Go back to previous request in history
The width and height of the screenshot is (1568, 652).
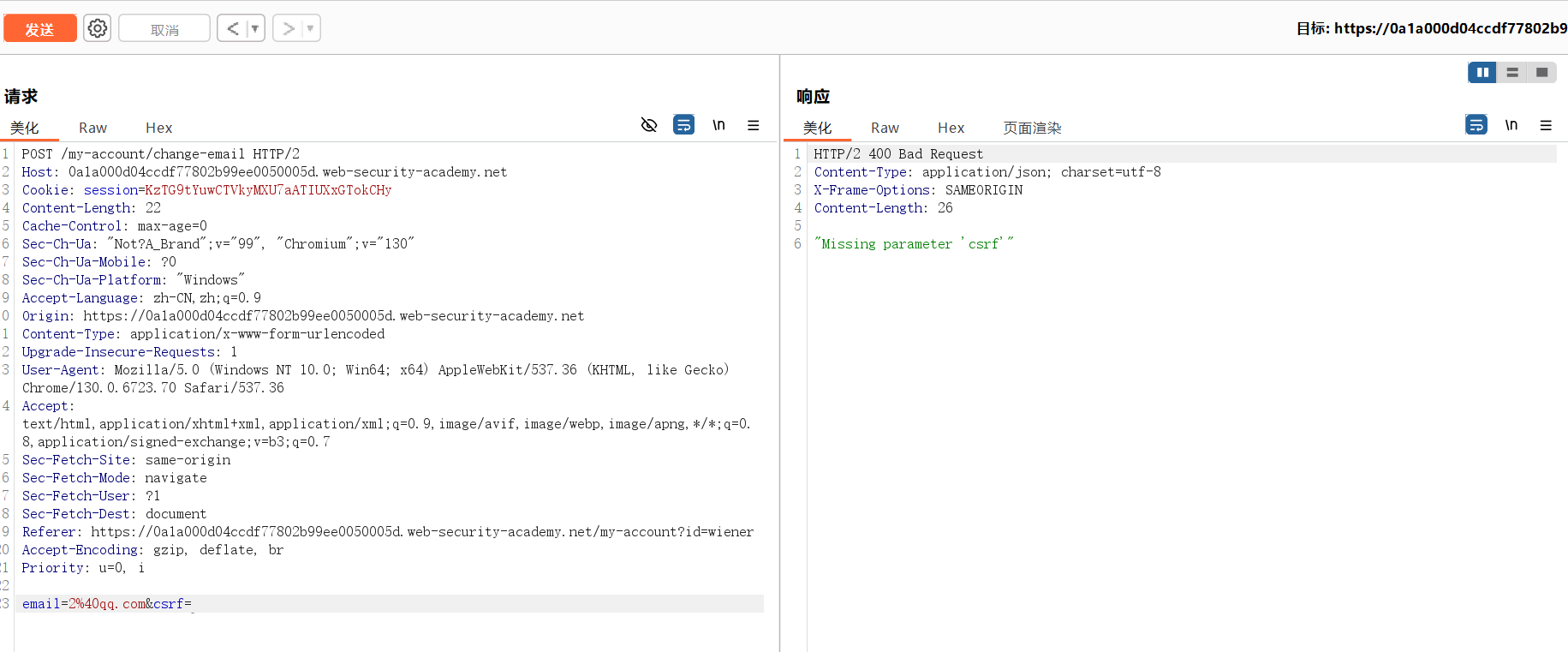[x=232, y=28]
